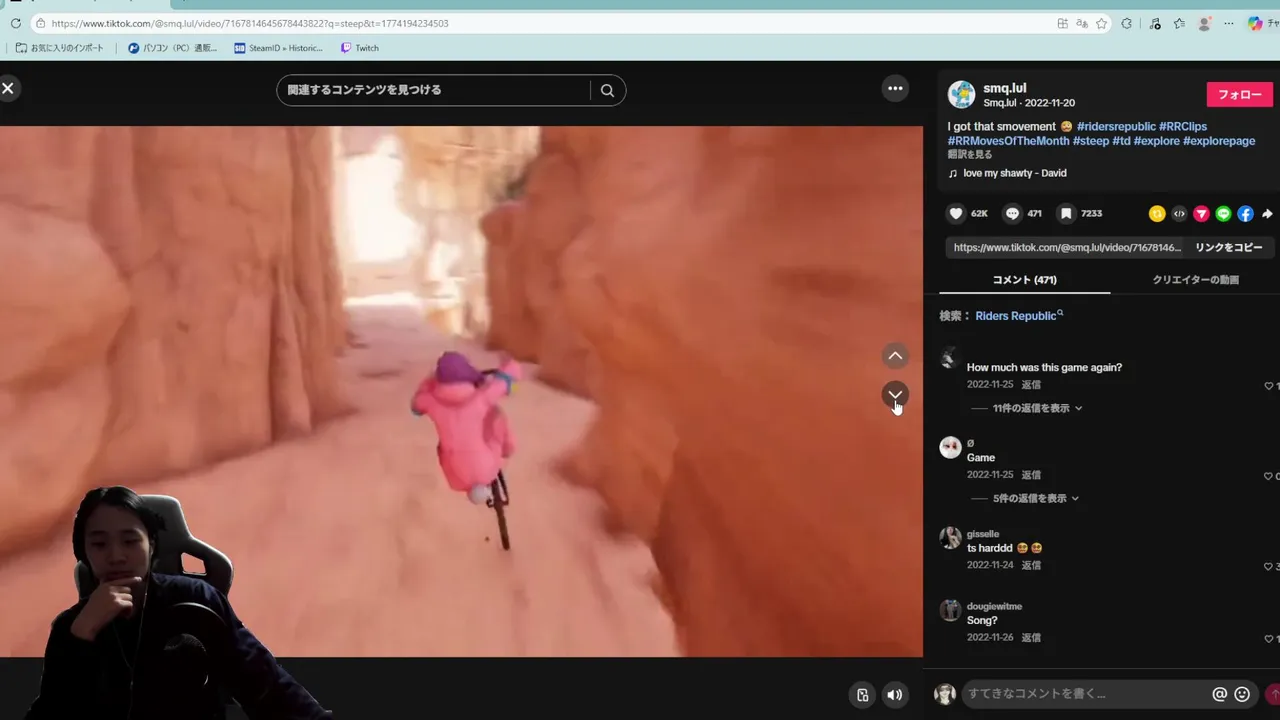The image size is (1280, 720).
Task: Open the Twitch bookmark
Action: tap(360, 48)
